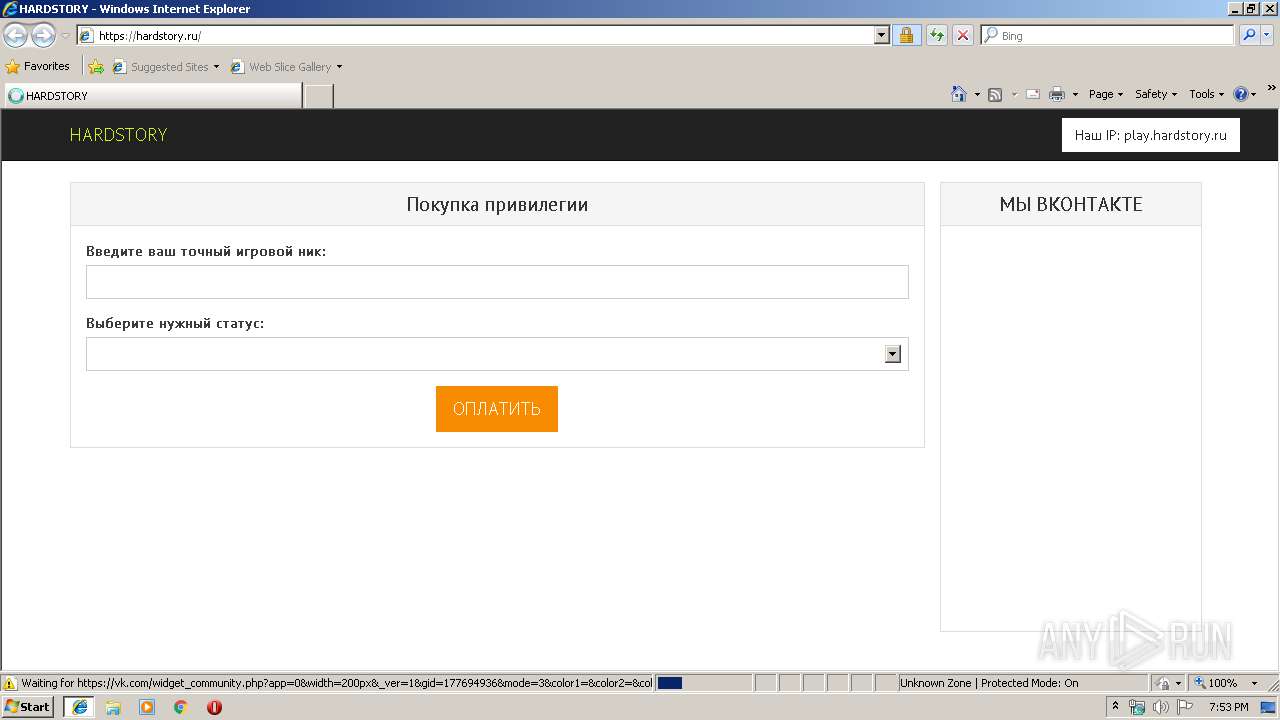Viewport: 1280px width, 720px height.
Task: Click the Read Mail envelope icon
Action: (x=1032, y=94)
